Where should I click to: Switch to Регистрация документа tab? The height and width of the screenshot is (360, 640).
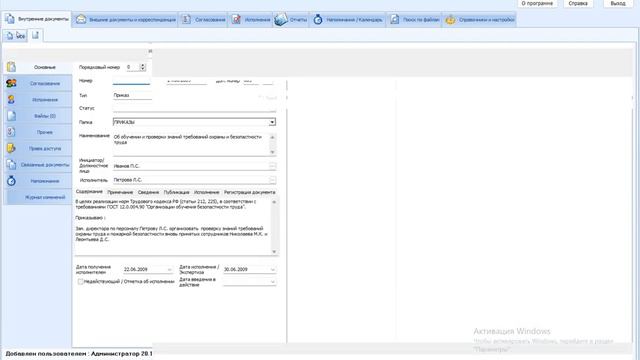[x=249, y=192]
